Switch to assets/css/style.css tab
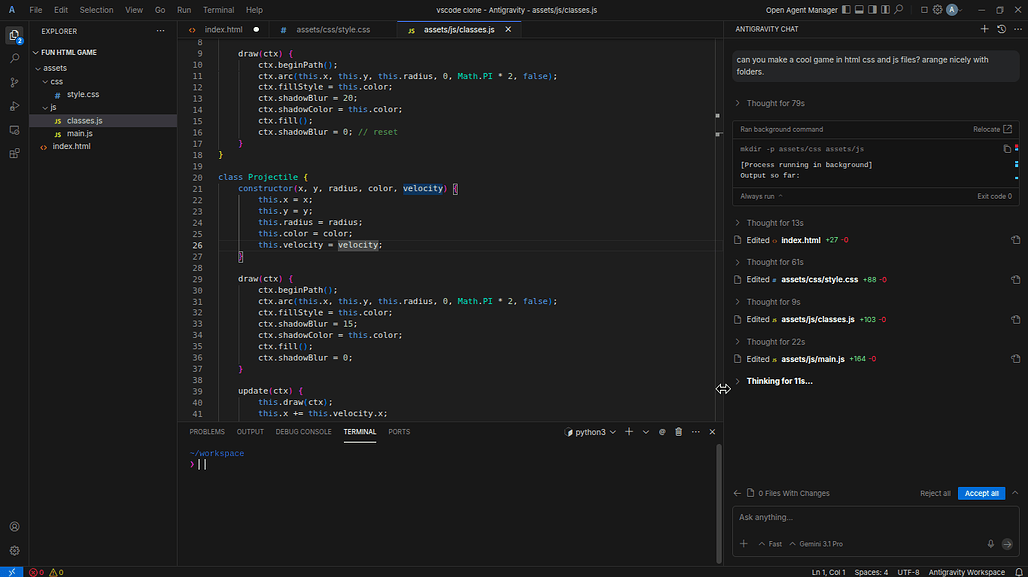The image size is (1028, 577). (332, 30)
